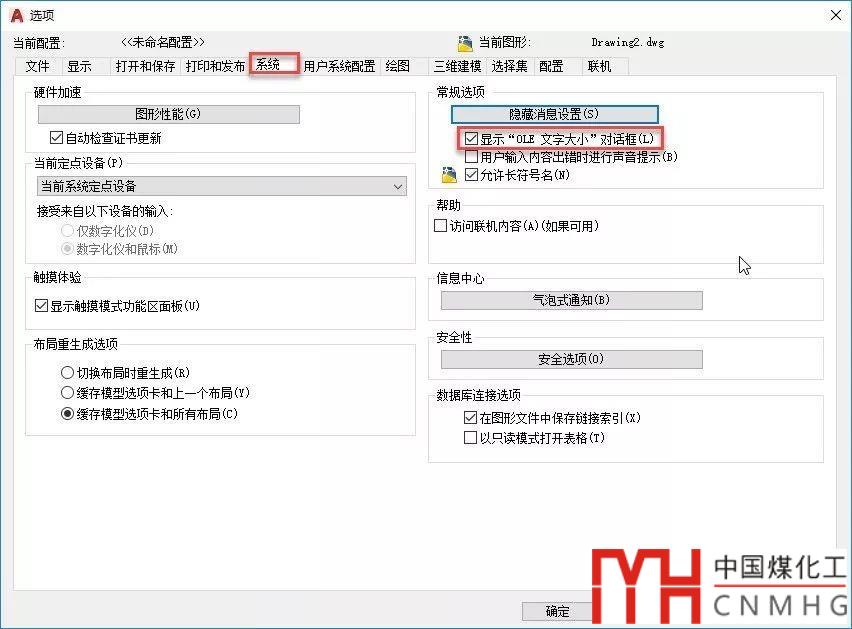The height and width of the screenshot is (629, 852).
Task: Check 访问联机内容(A) checkbox
Action: [441, 225]
